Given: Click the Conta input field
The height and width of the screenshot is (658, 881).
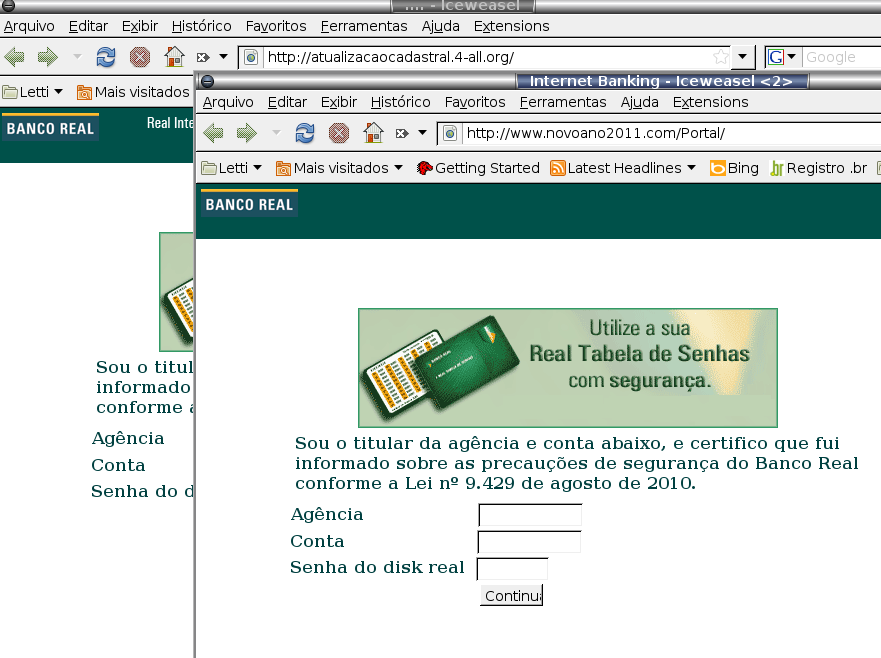Looking at the screenshot, I should [x=529, y=542].
